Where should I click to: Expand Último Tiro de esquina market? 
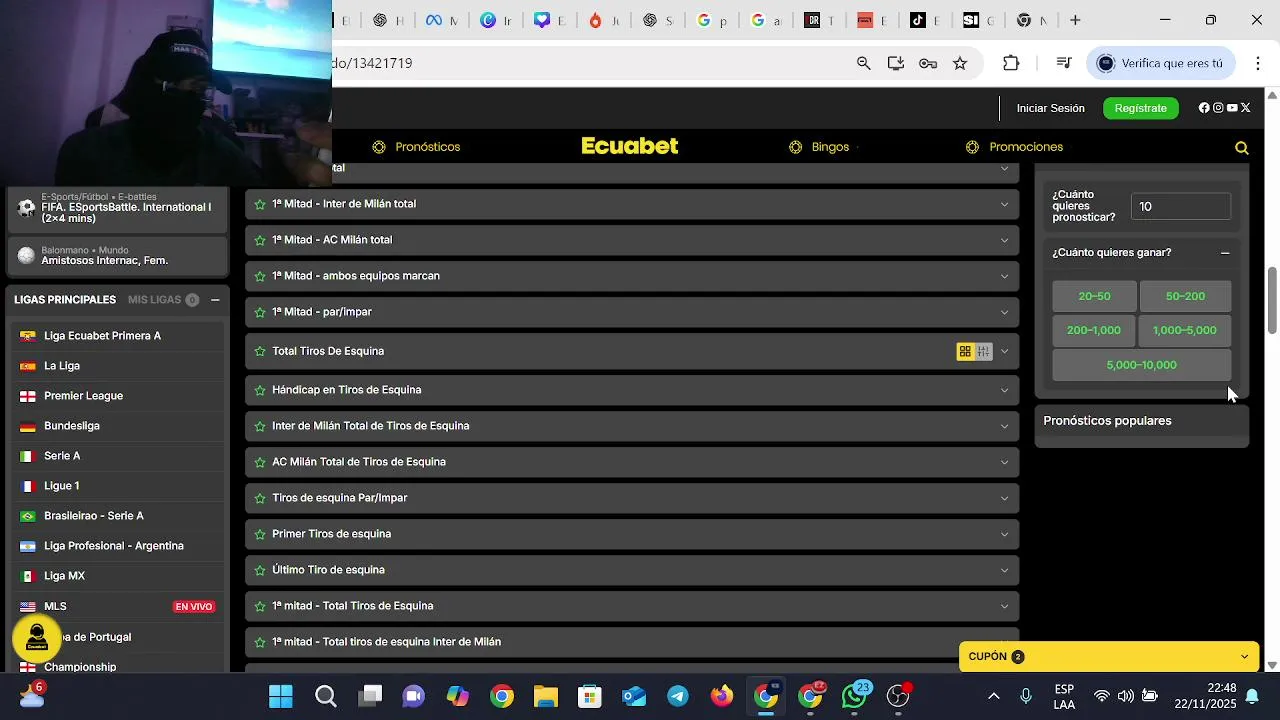click(x=632, y=570)
